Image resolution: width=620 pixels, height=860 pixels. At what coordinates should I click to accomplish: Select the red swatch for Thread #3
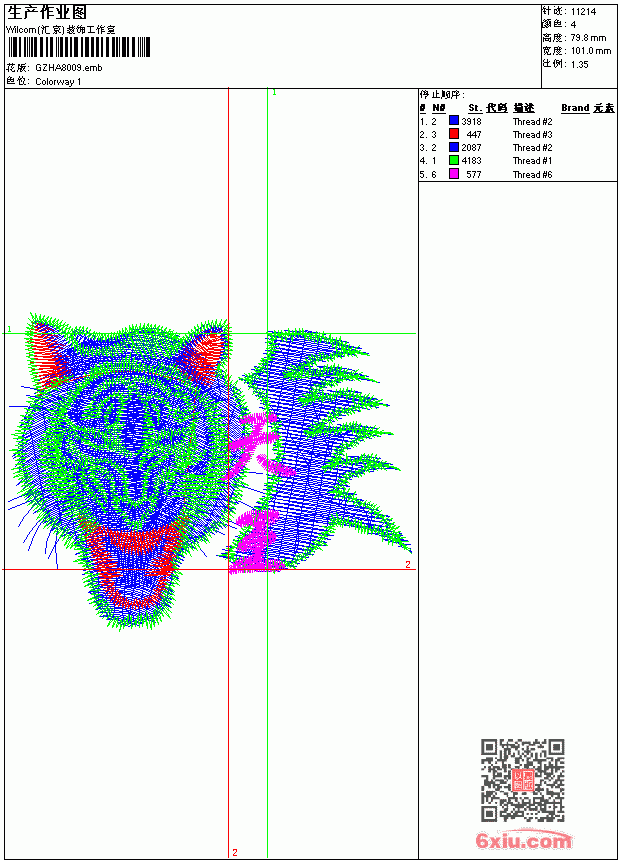click(454, 134)
